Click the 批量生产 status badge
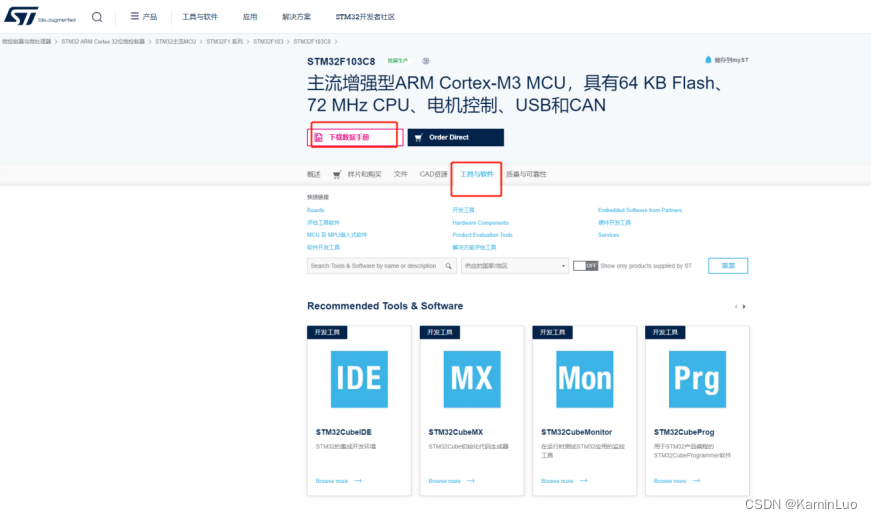 pyautogui.click(x=398, y=61)
